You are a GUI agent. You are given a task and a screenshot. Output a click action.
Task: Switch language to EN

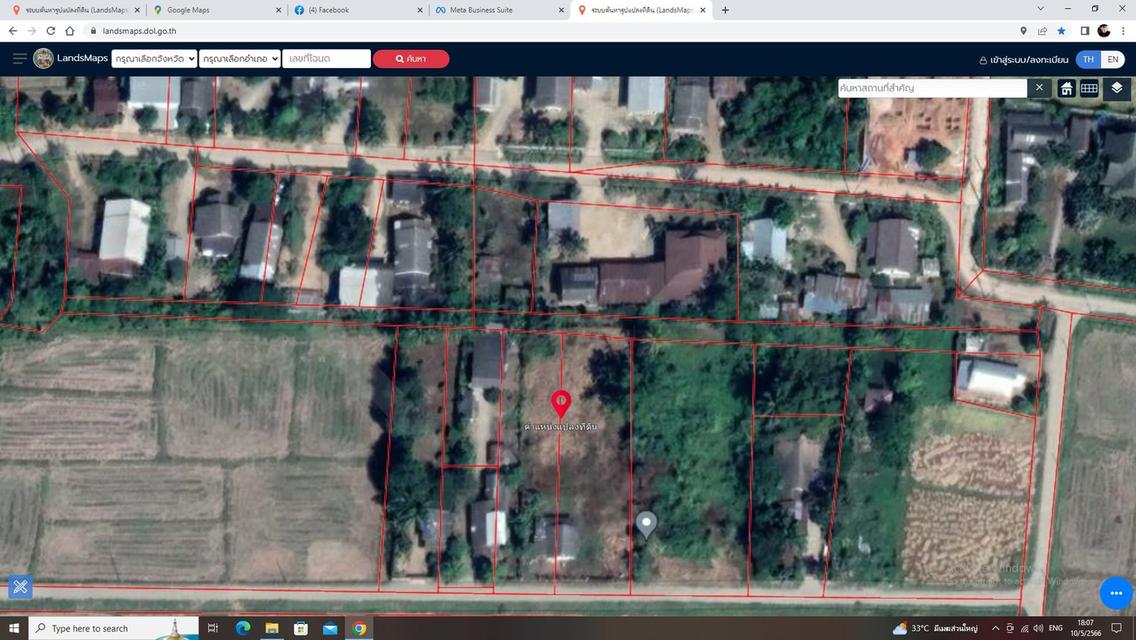[1113, 59]
